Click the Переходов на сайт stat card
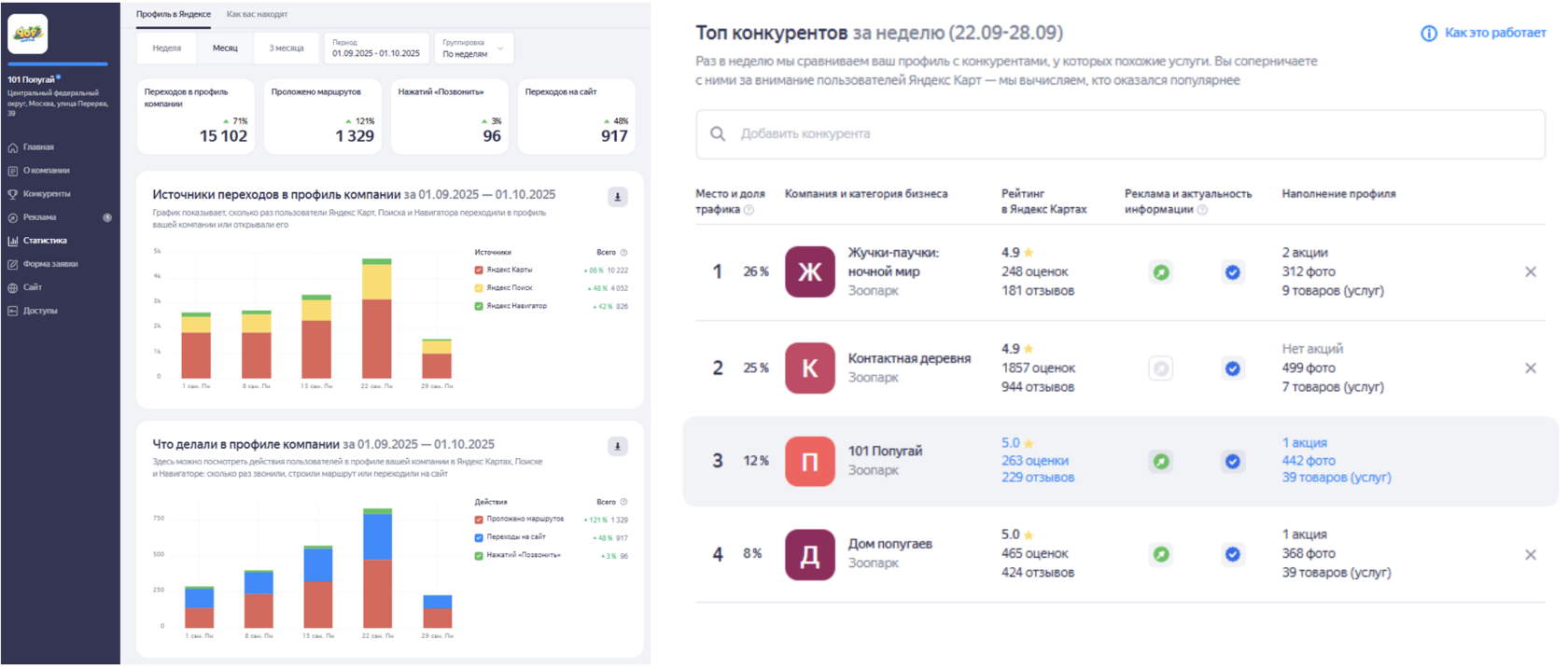This screenshot has width=1568, height=667. (x=577, y=116)
